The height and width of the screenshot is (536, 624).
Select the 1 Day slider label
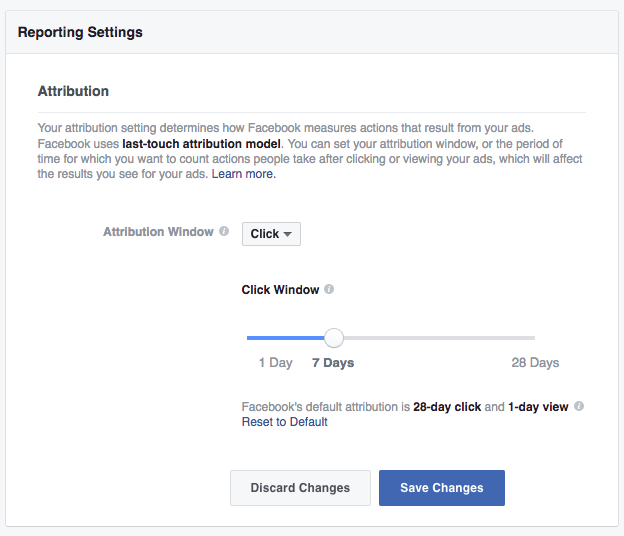[x=275, y=363]
